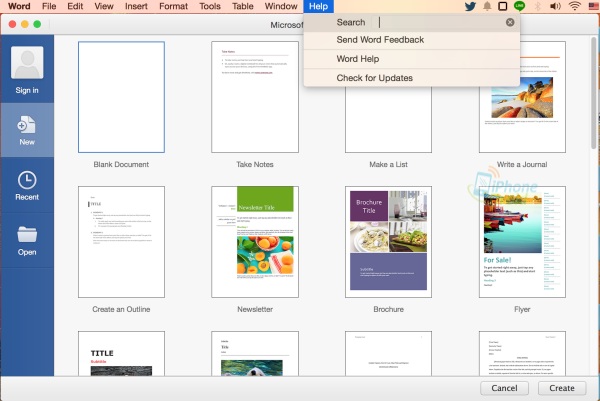Click the Cancel button
600x401 pixels.
point(504,388)
